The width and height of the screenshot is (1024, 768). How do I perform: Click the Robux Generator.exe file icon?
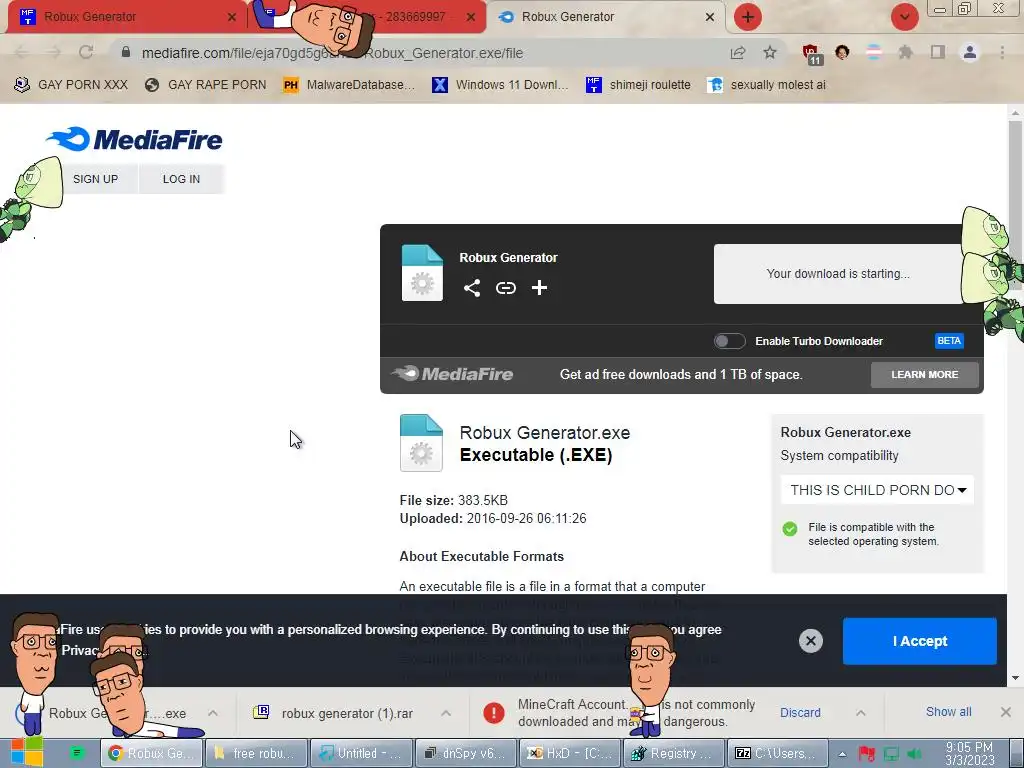coord(421,443)
